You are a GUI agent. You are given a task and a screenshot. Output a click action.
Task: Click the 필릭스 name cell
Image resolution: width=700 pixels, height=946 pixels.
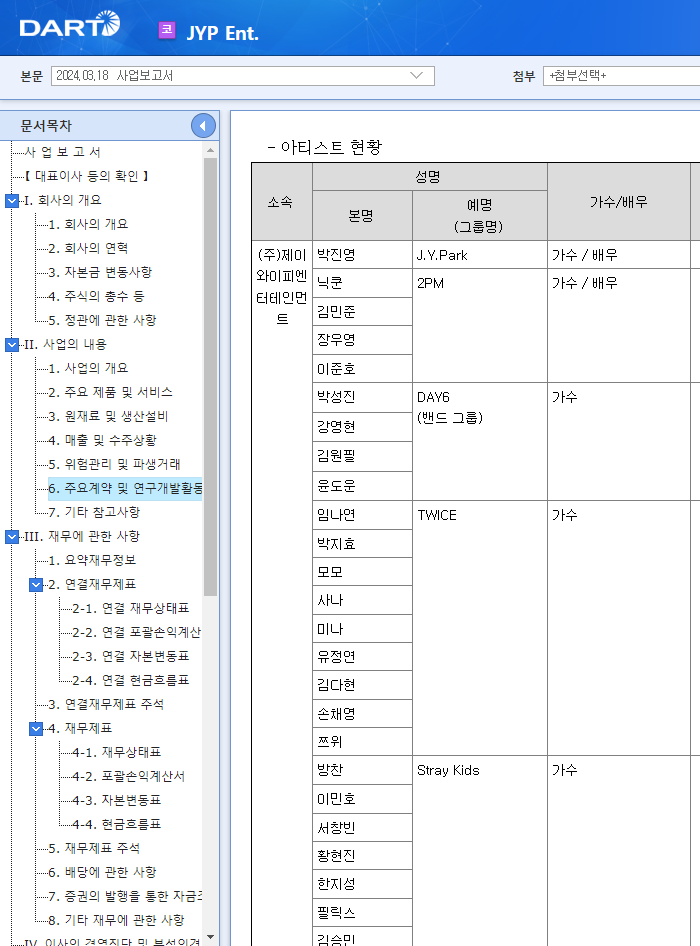[362, 912]
